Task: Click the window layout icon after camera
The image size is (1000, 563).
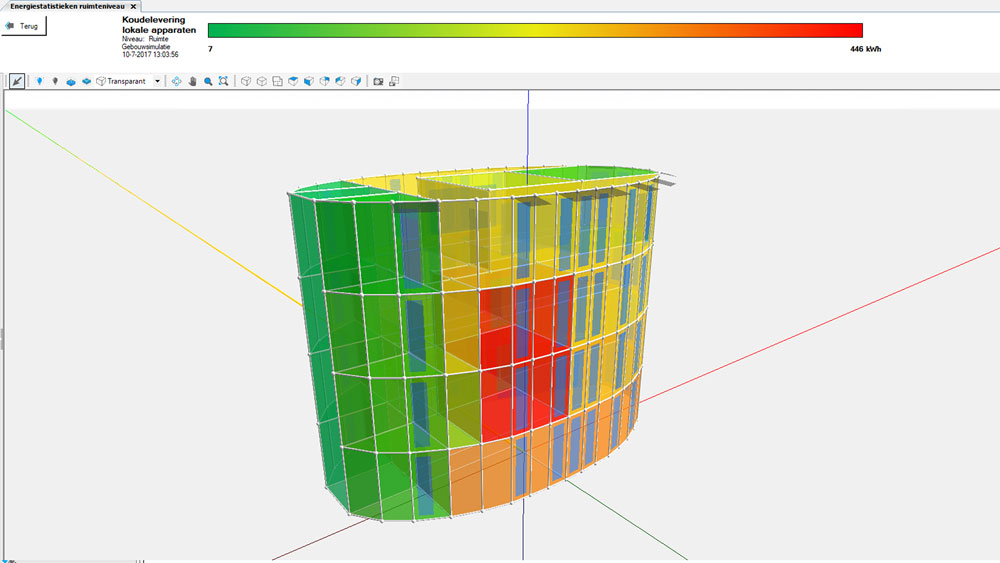Action: point(395,81)
